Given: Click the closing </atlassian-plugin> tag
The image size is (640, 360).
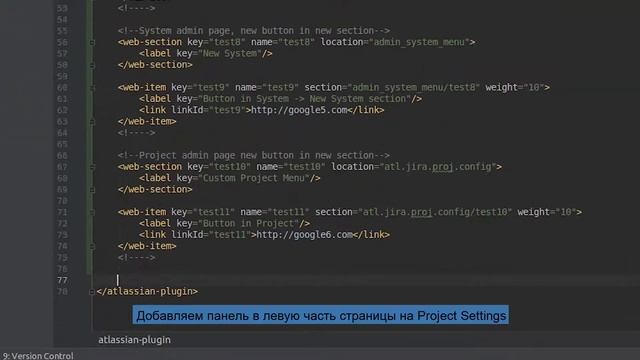Looking at the screenshot, I should (x=147, y=291).
